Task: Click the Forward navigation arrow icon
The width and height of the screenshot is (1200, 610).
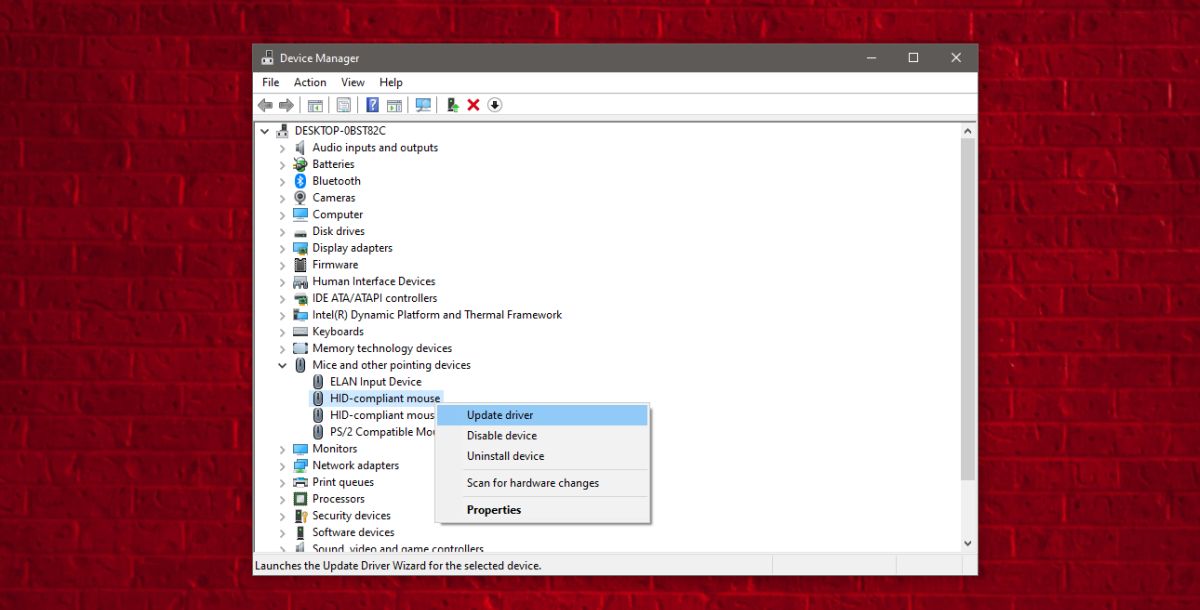Action: tap(285, 104)
